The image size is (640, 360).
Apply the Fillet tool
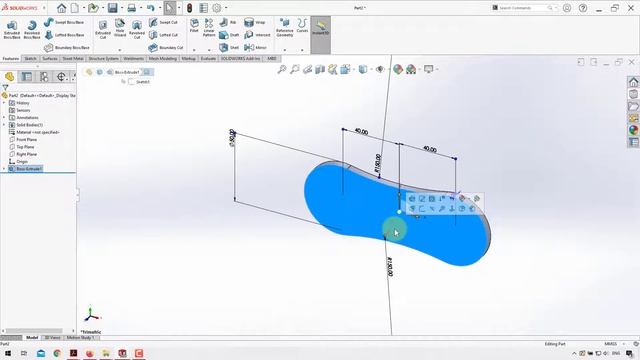pyautogui.click(x=194, y=26)
